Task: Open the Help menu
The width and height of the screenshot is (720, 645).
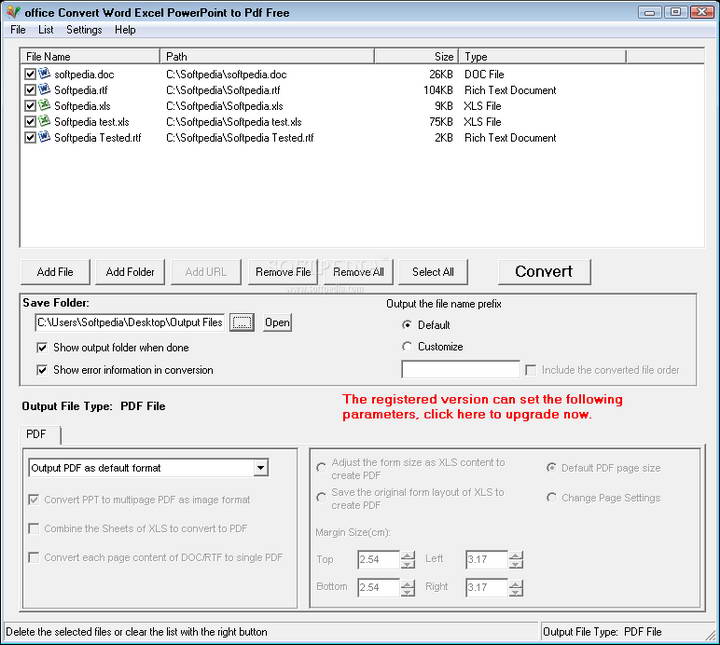Action: [125, 30]
